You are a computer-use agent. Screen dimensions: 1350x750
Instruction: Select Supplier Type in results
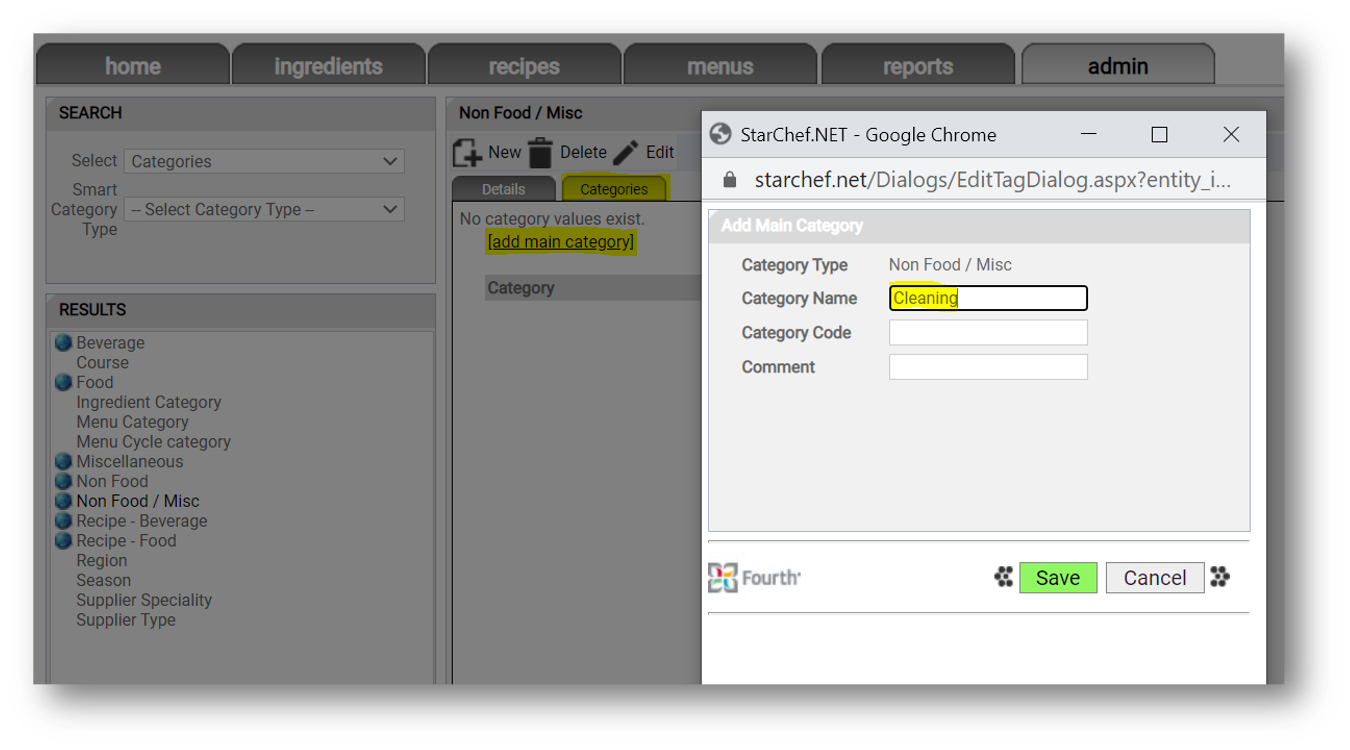(x=126, y=620)
